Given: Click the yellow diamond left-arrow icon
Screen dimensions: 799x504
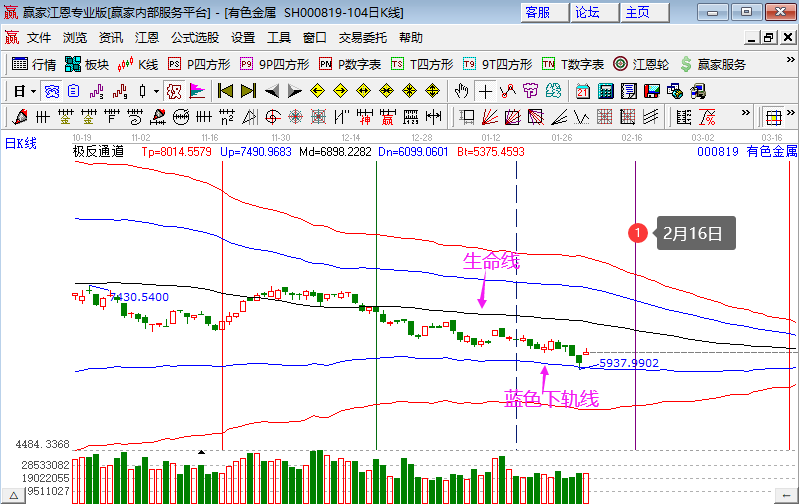Looking at the screenshot, I should pyautogui.click(x=317, y=92).
